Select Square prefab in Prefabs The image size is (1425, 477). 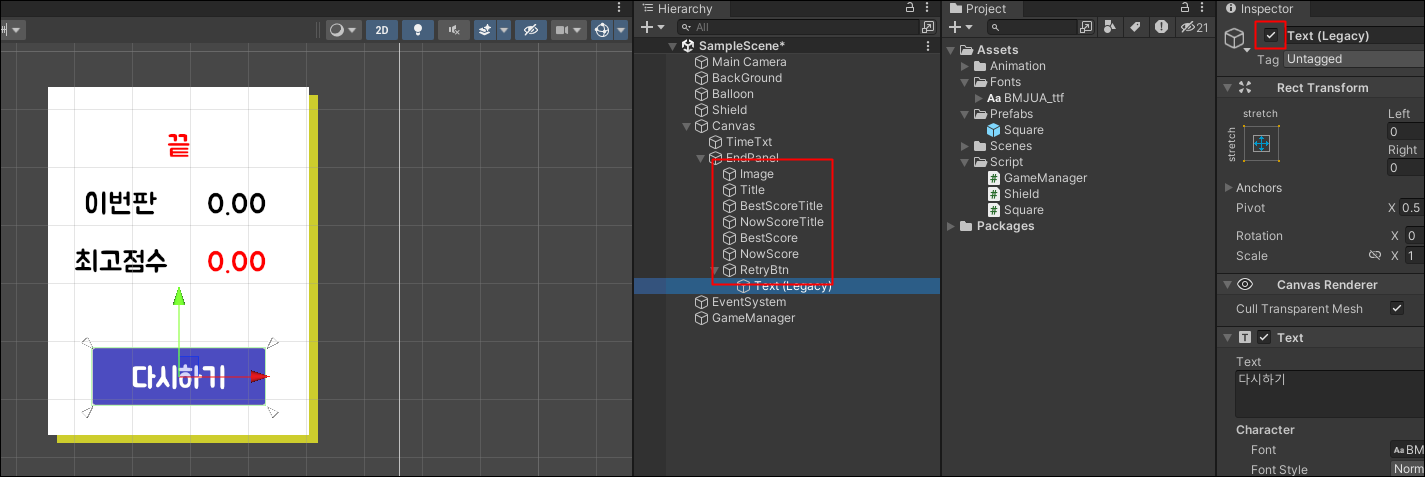click(1015, 130)
